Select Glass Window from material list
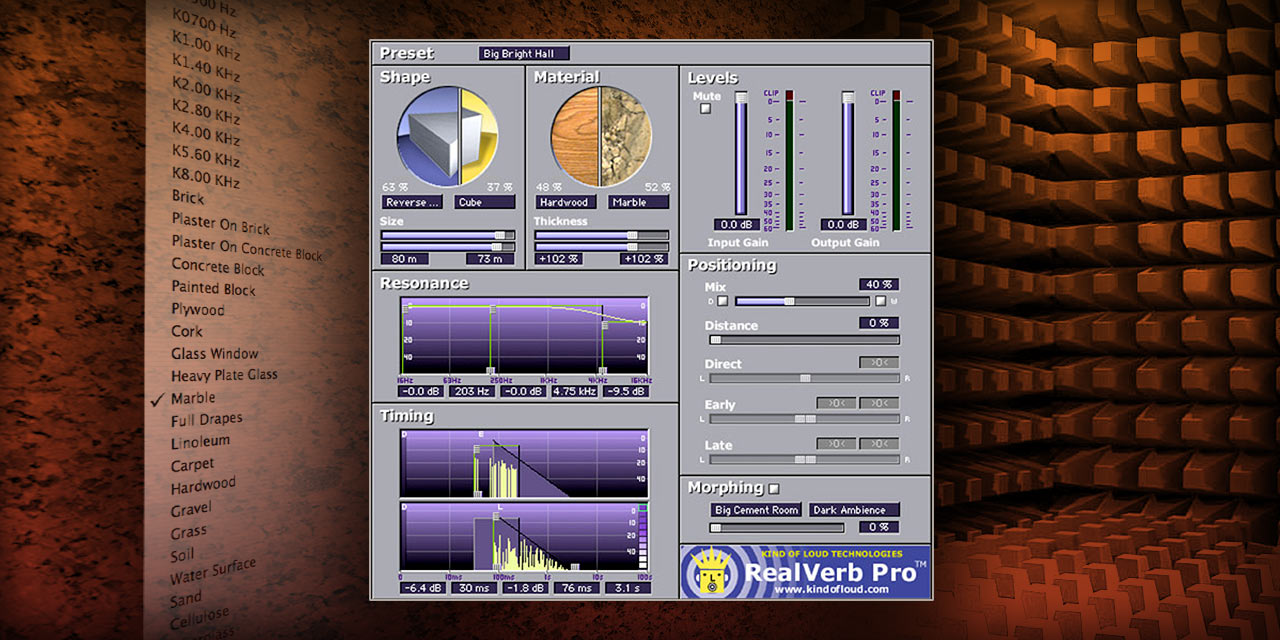Image resolution: width=1280 pixels, height=640 pixels. 214,354
